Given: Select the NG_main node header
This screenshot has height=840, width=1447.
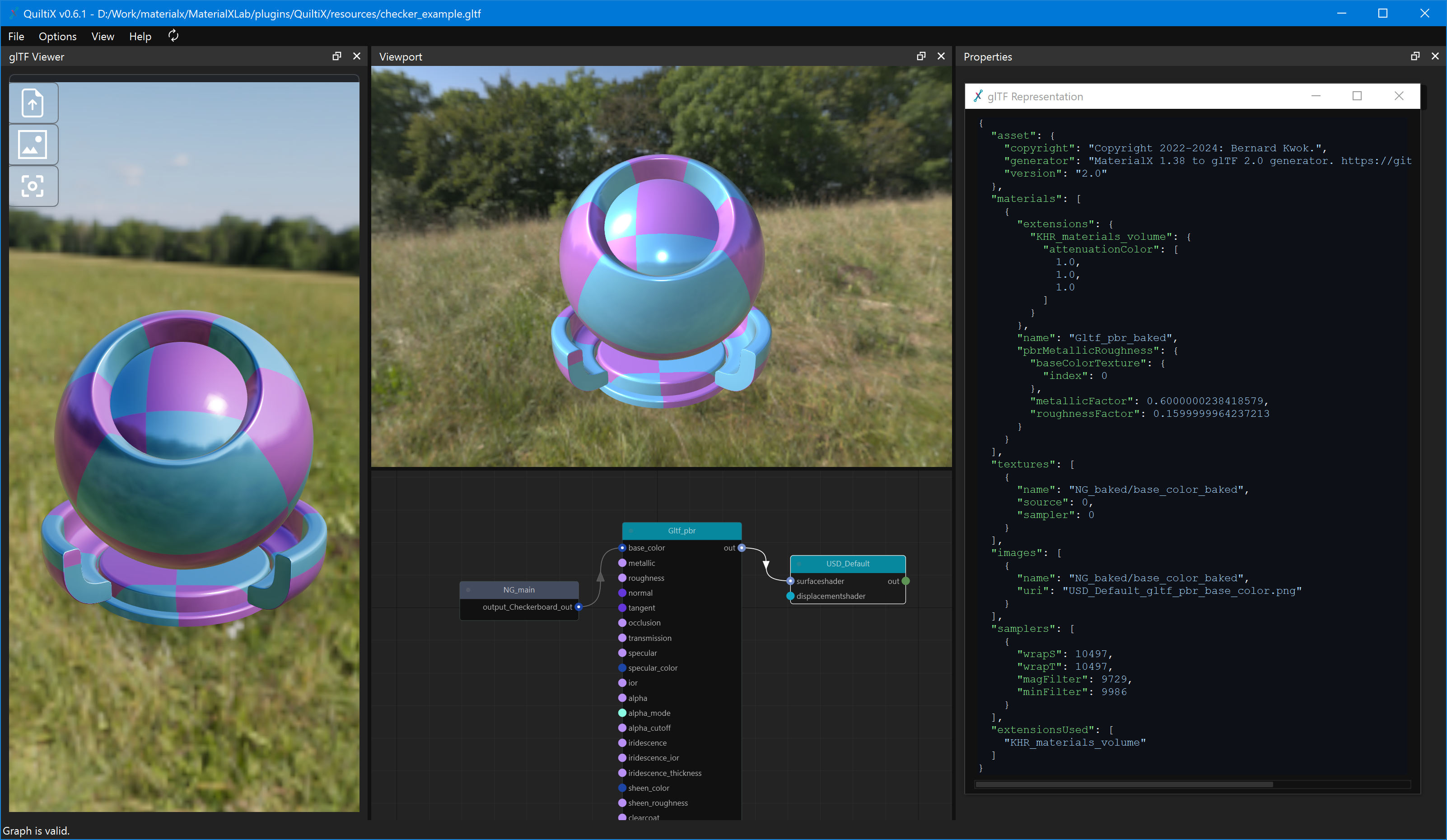Looking at the screenshot, I should [519, 590].
